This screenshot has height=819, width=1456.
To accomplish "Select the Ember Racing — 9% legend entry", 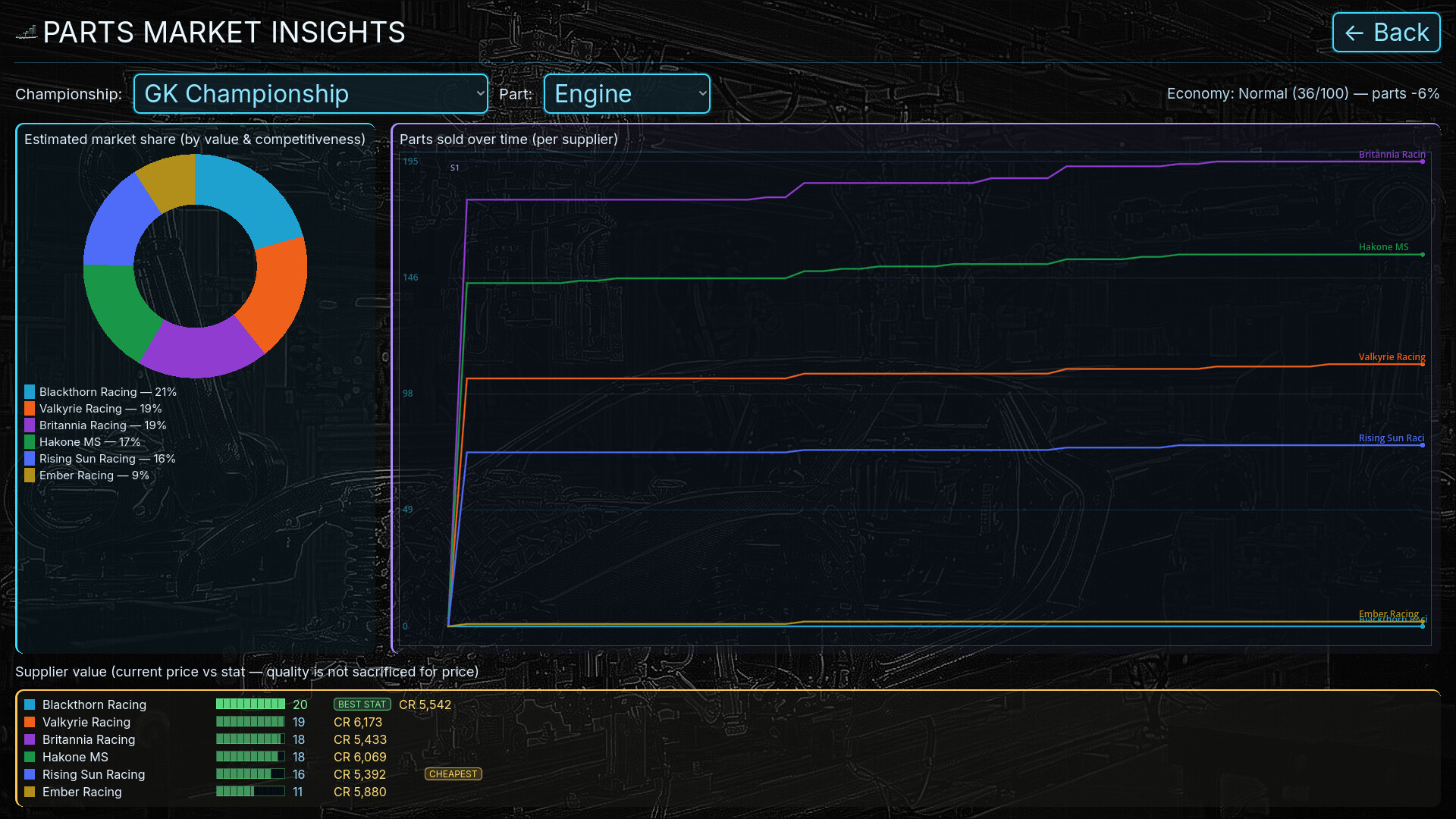I will pyautogui.click(x=87, y=475).
